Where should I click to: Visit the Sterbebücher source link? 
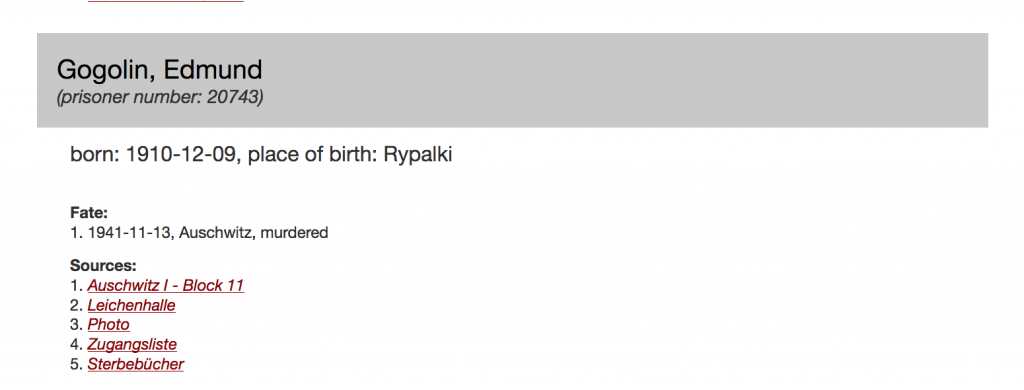[136, 364]
